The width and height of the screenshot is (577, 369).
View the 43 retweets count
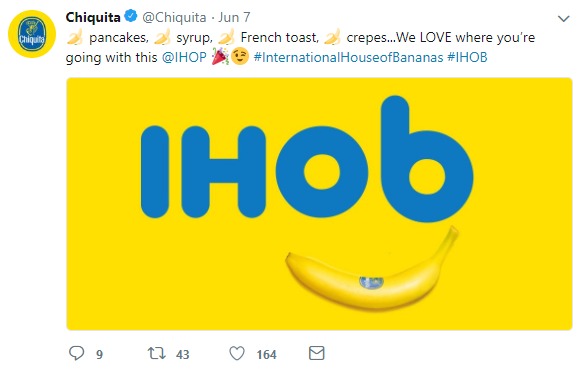[x=183, y=354]
